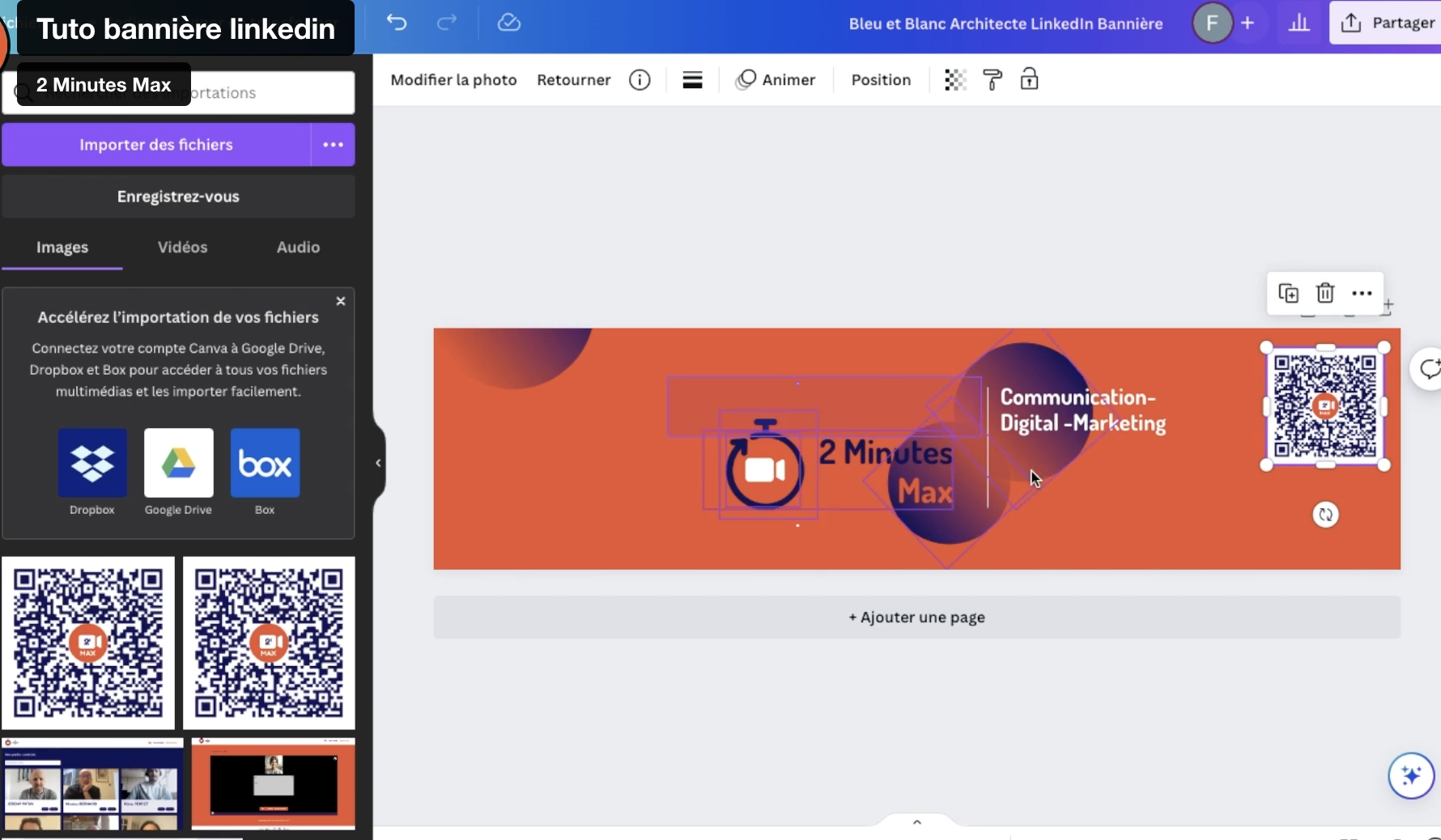Open the transparency checkerboard icon
Image resolution: width=1441 pixels, height=840 pixels.
click(955, 80)
